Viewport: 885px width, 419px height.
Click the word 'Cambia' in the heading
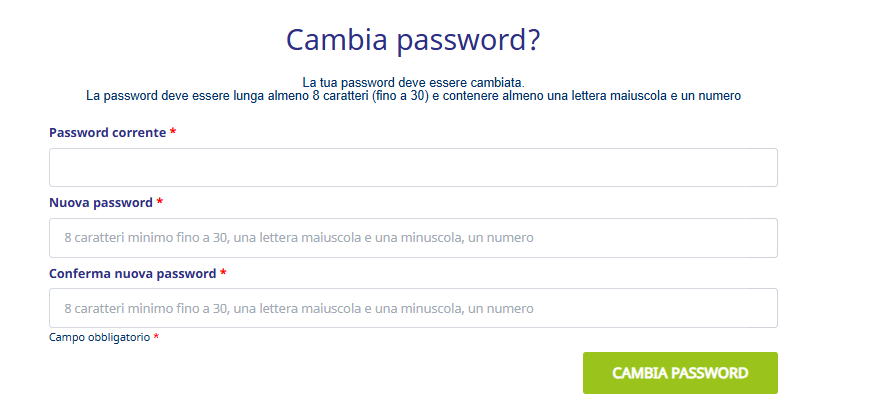pos(335,40)
